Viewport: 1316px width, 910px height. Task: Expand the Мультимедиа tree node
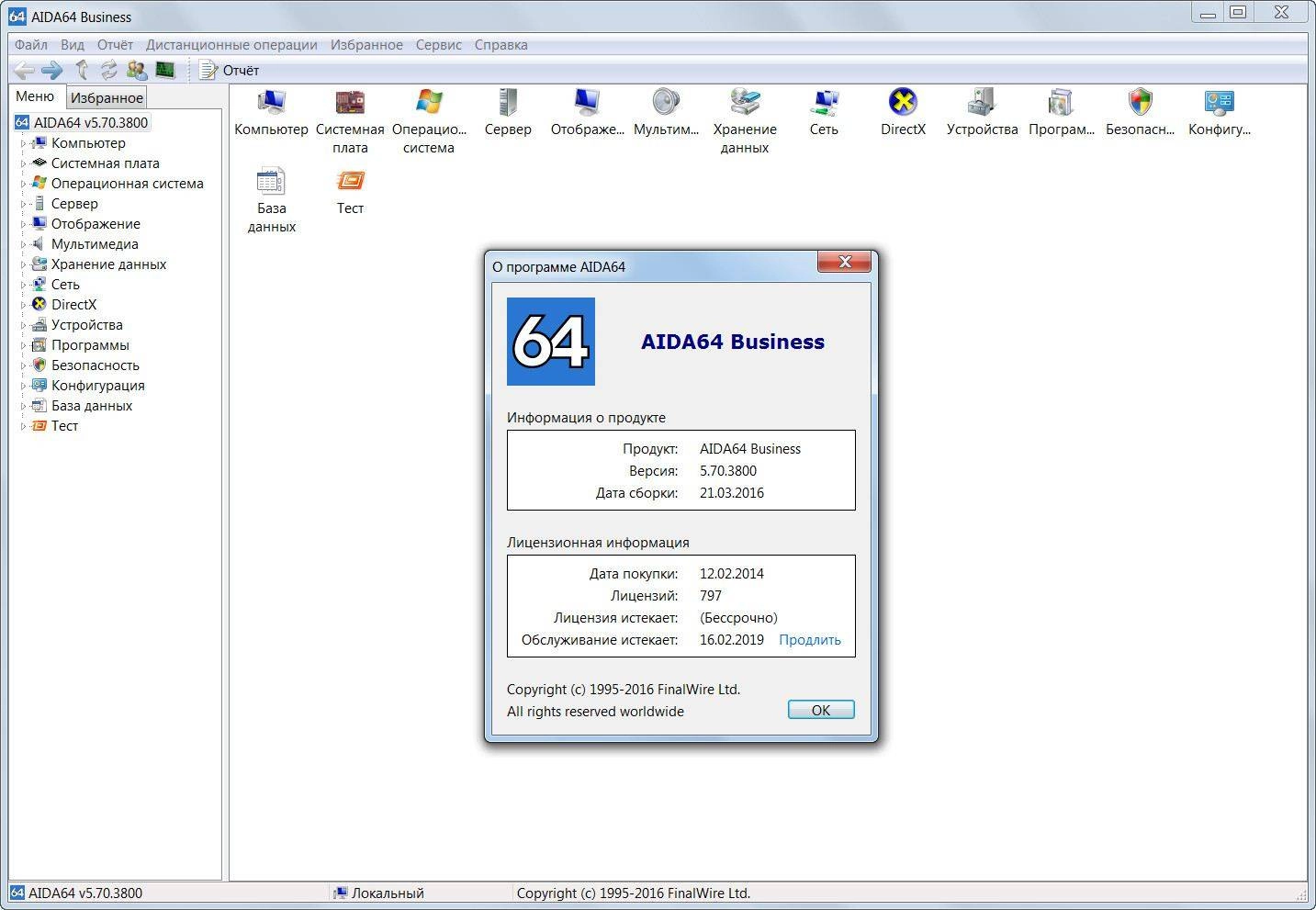(x=24, y=244)
